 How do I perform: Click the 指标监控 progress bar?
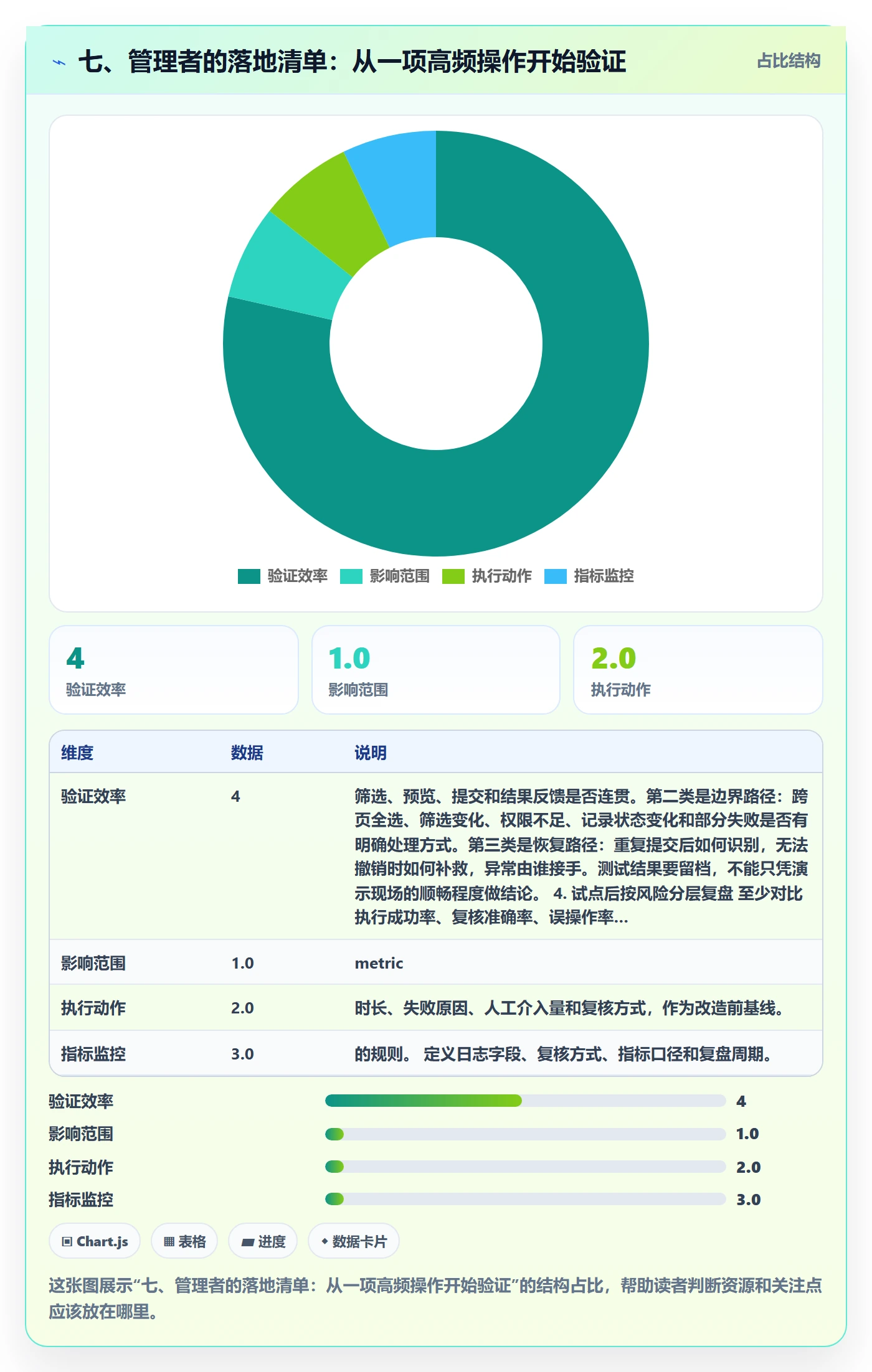pyautogui.click(x=525, y=1199)
